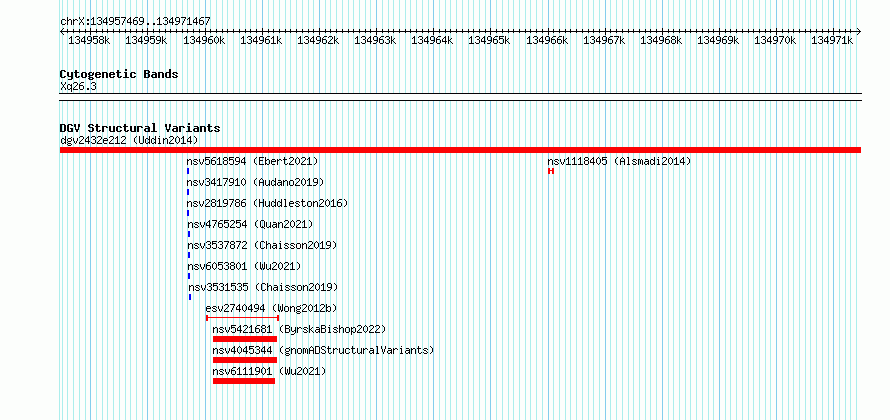Screen dimensions: 890x420
Task: Click the Cytogenetic Bands track title
Action: [x=119, y=74]
